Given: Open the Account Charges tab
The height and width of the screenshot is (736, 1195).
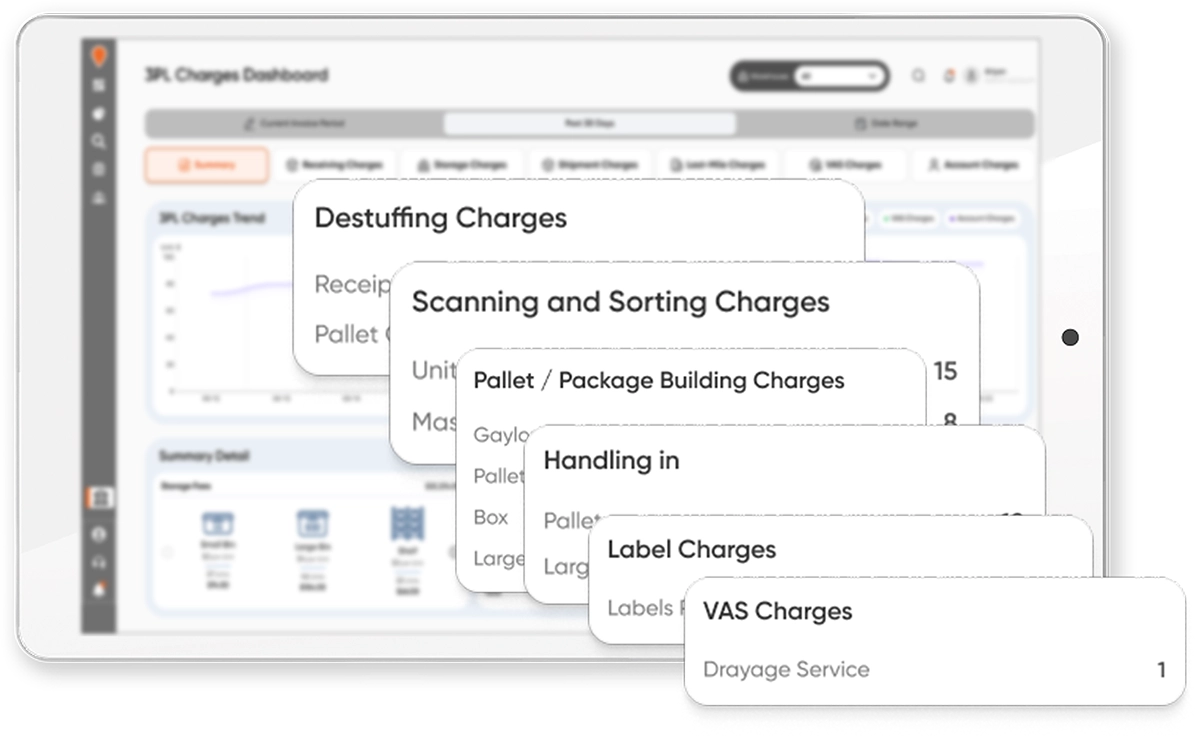Looking at the screenshot, I should (x=972, y=165).
